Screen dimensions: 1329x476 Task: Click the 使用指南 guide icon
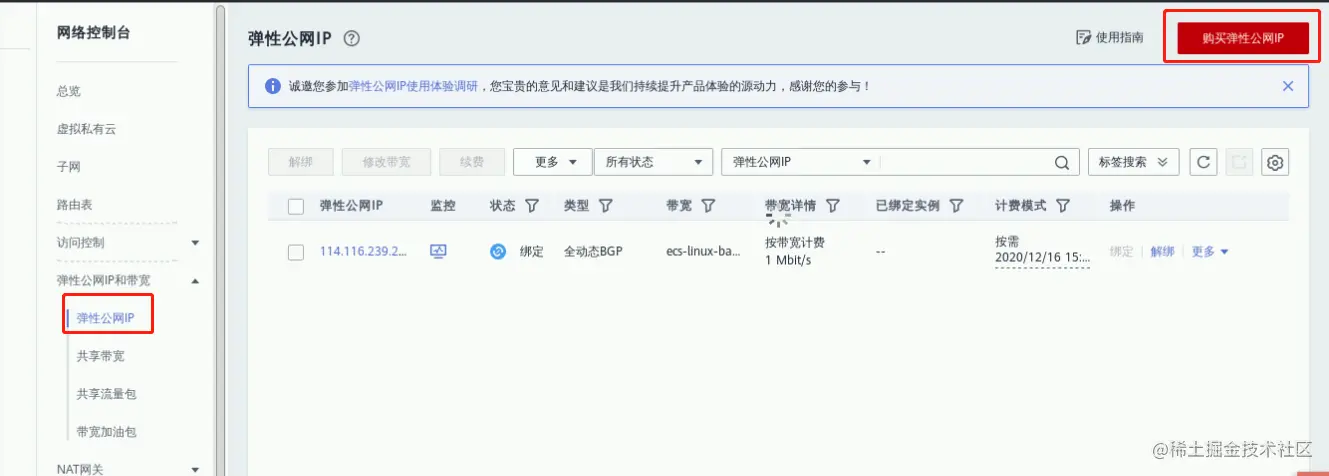[x=1082, y=37]
